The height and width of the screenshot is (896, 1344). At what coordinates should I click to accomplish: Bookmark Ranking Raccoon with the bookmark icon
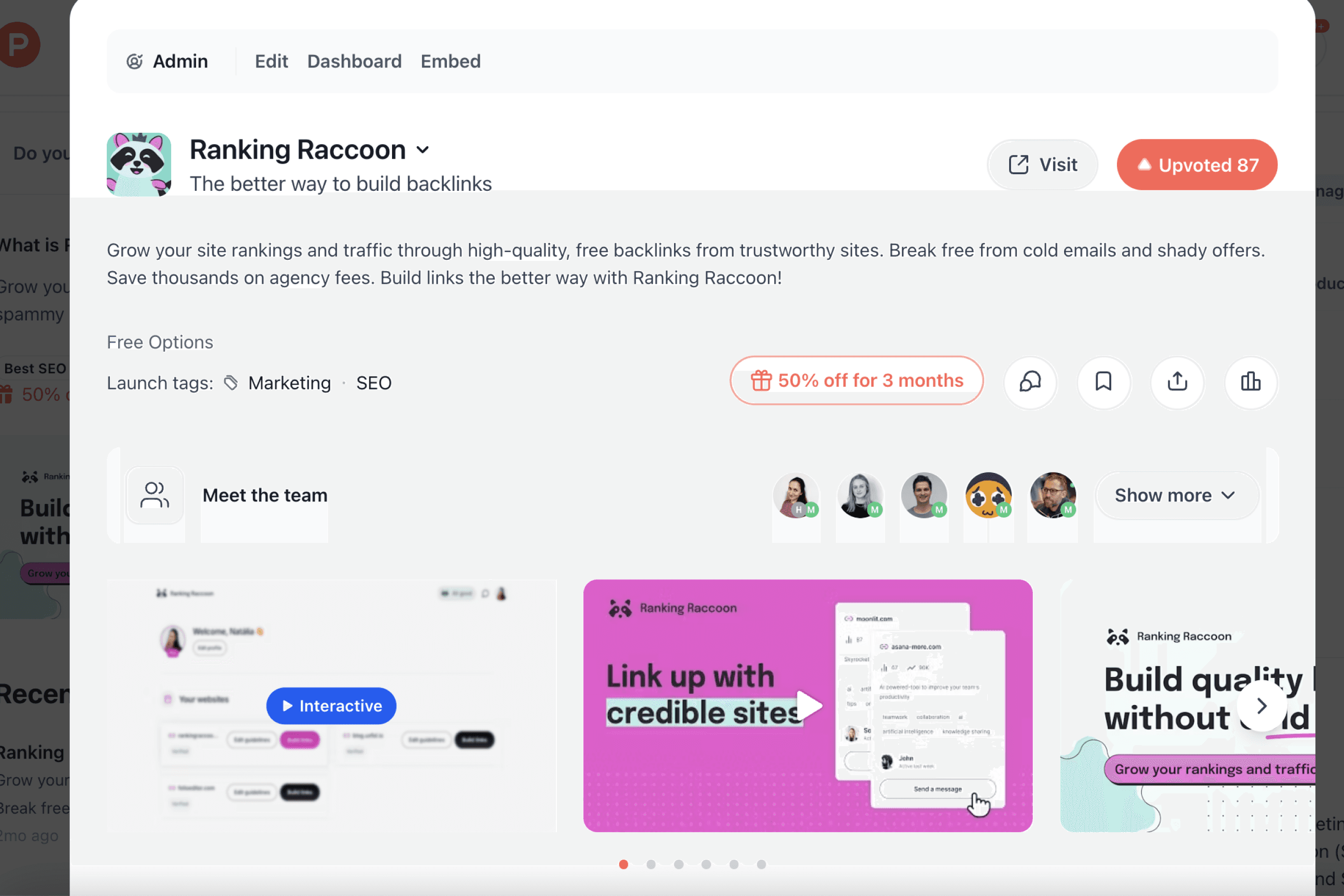pyautogui.click(x=1103, y=382)
